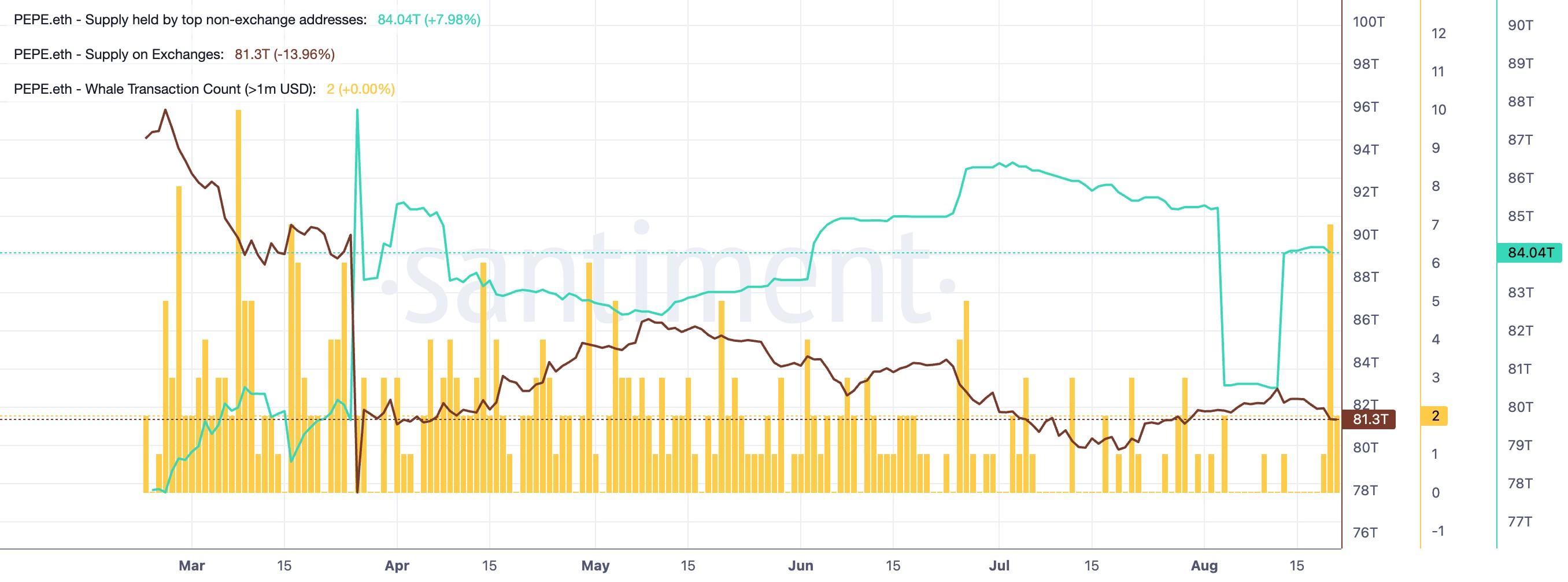
Task: Select the Supply on Exchanges legend label
Action: pyautogui.click(x=119, y=54)
